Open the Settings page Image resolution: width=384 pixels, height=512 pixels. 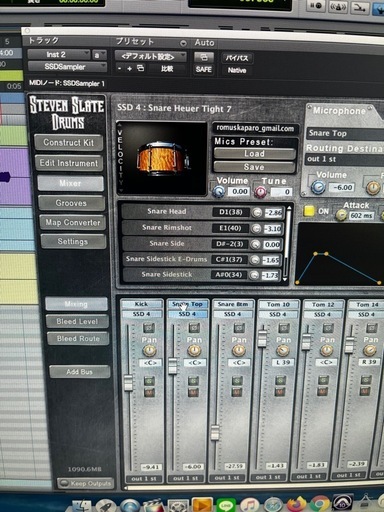[x=73, y=241]
